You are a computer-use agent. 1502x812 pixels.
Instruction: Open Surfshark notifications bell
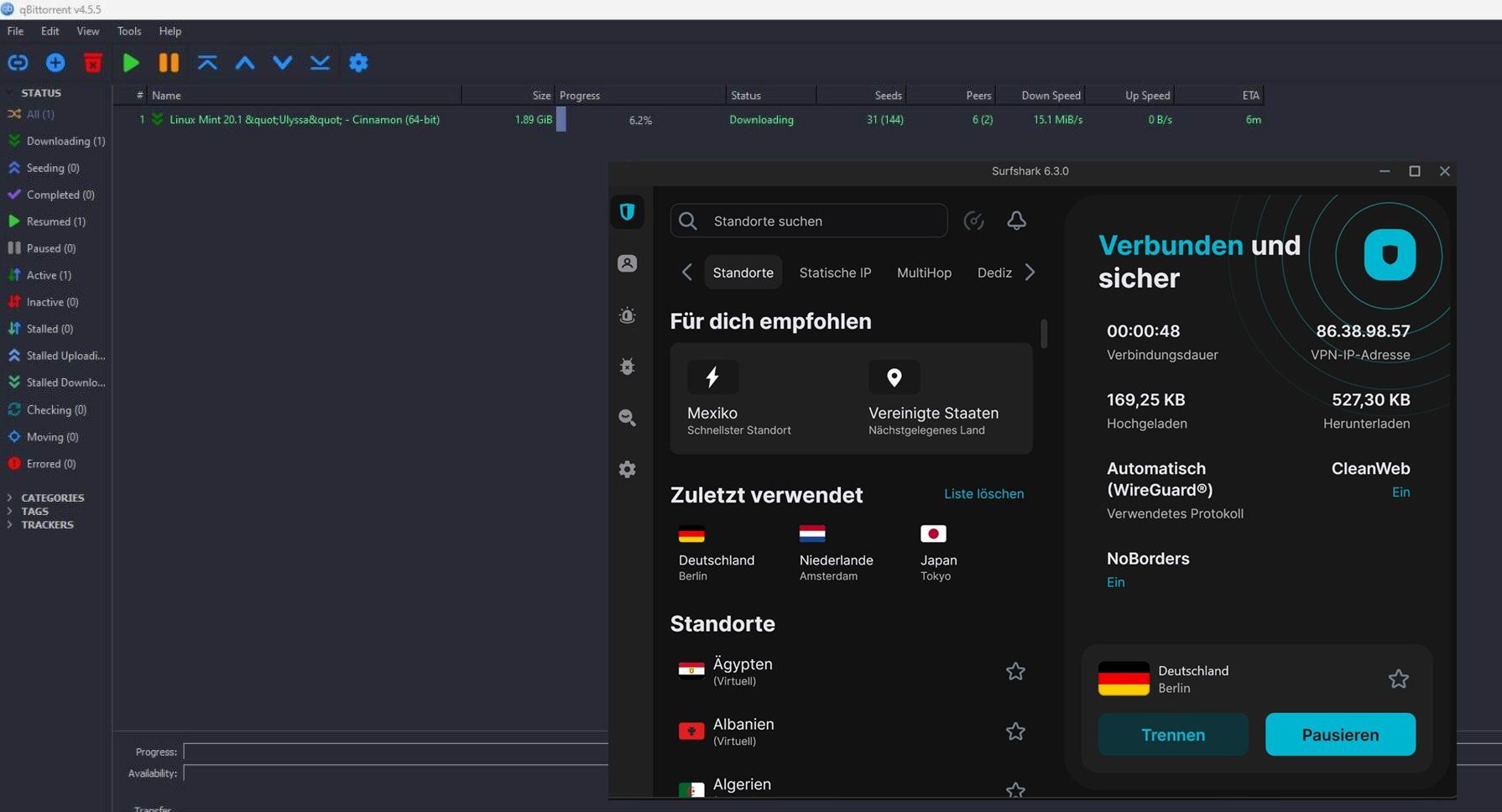click(x=1016, y=220)
